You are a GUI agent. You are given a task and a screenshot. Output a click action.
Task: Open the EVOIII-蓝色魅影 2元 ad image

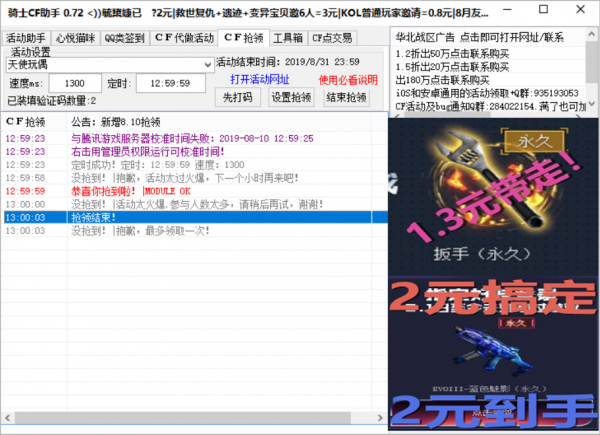coord(493,354)
